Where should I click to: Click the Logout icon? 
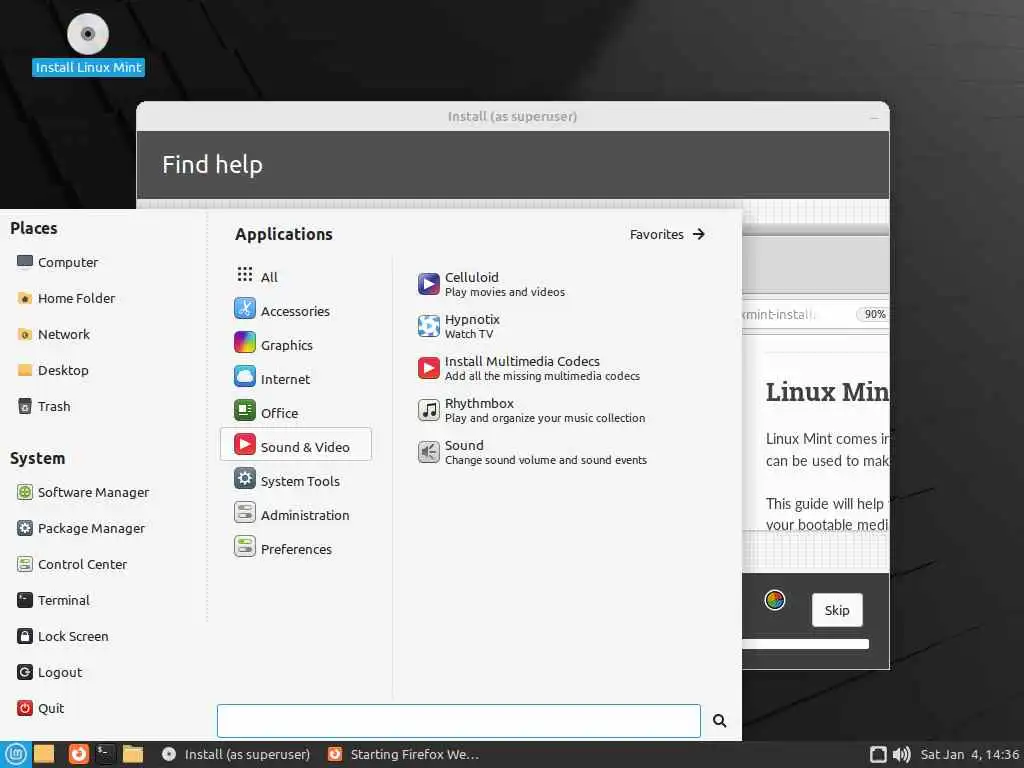pos(25,672)
